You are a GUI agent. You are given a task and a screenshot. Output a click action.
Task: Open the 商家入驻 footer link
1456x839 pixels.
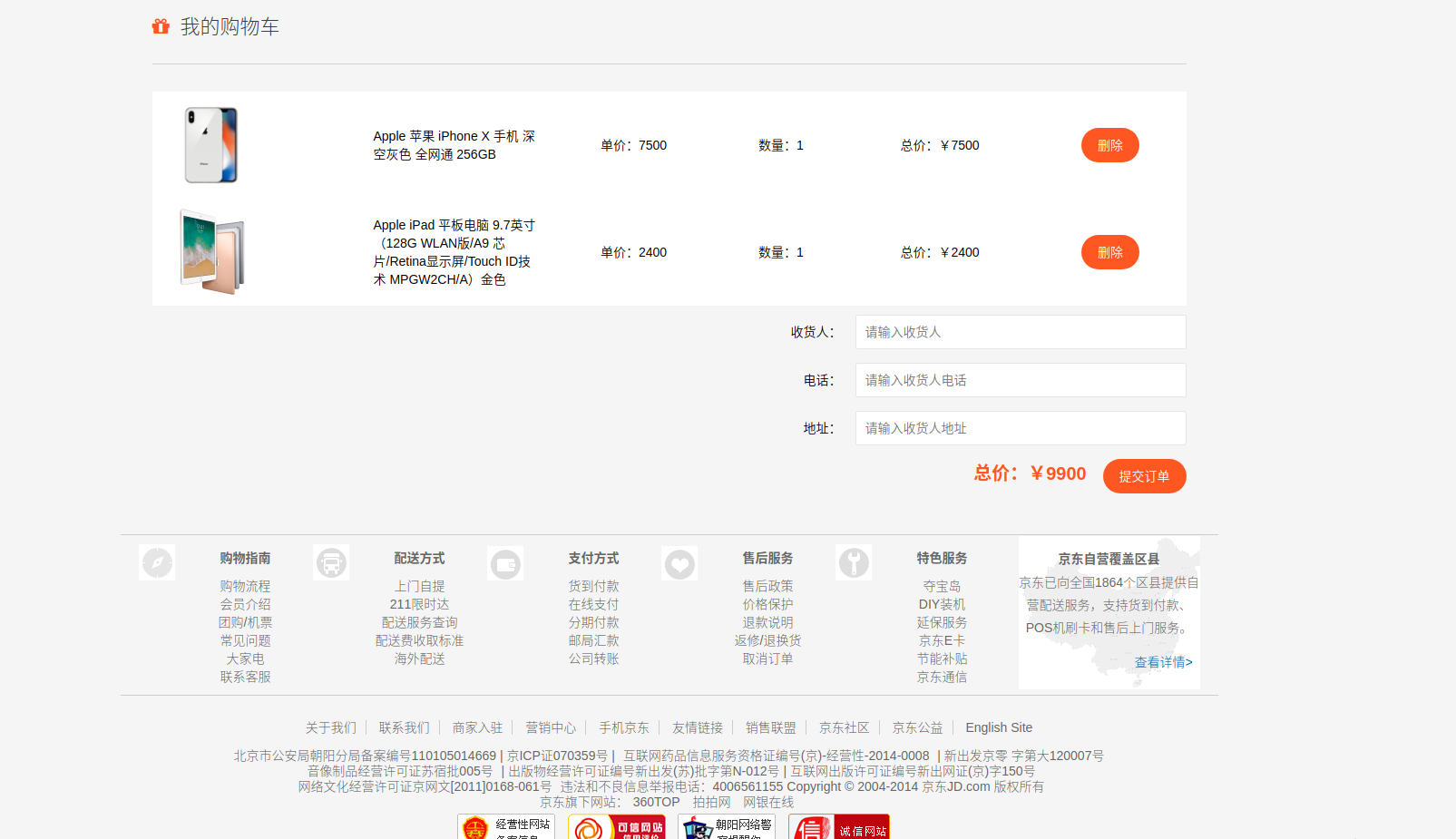pos(477,727)
